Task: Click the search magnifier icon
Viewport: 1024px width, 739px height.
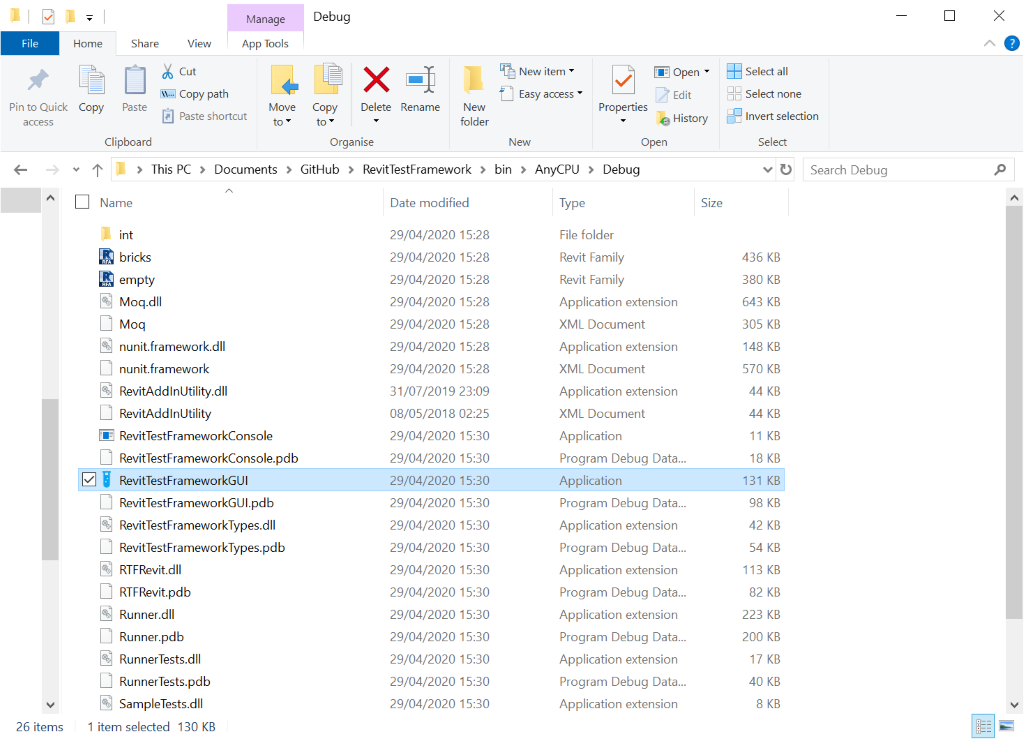Action: tap(1000, 170)
